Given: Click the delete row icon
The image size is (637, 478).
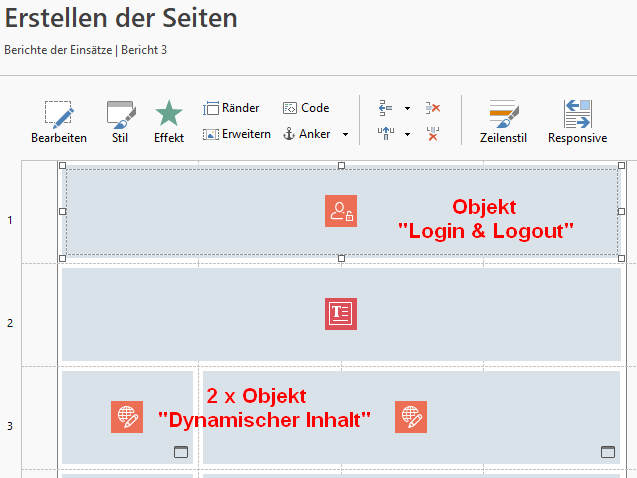Looking at the screenshot, I should pos(432,108).
